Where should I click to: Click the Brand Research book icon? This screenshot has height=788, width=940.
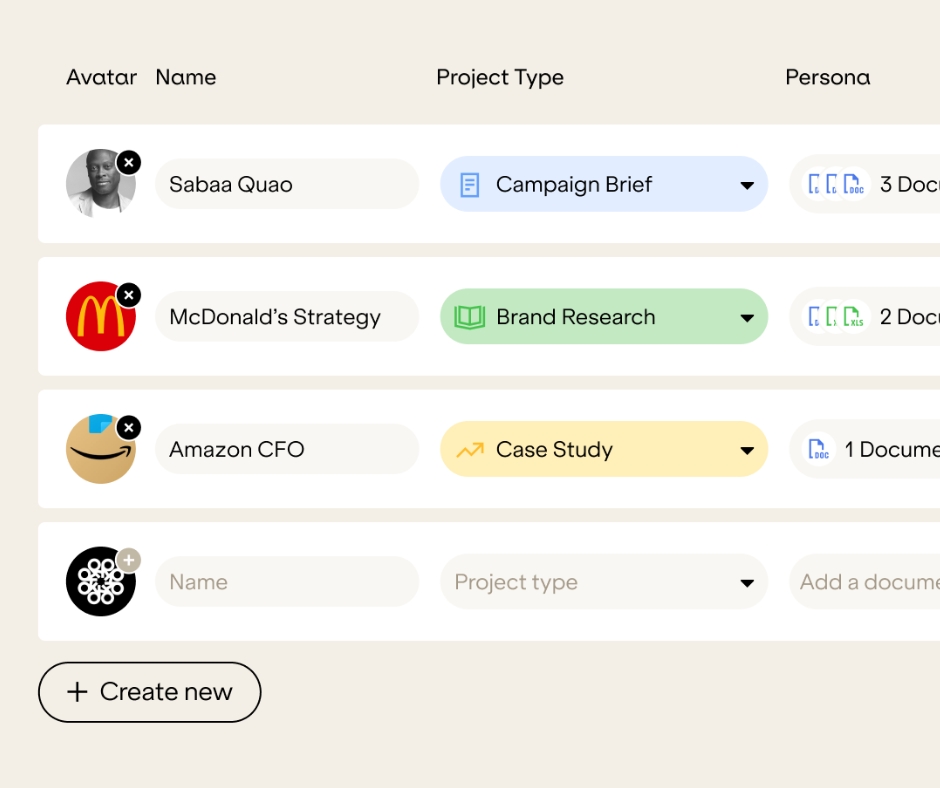469,317
